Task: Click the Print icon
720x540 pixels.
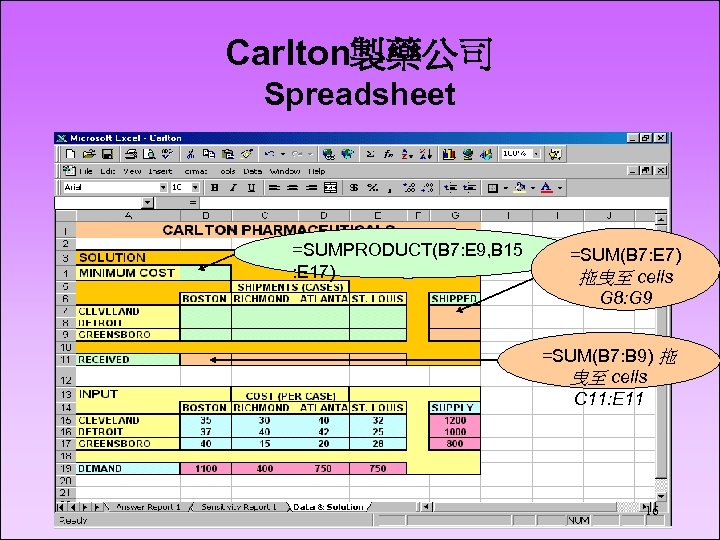Action: coord(131,154)
